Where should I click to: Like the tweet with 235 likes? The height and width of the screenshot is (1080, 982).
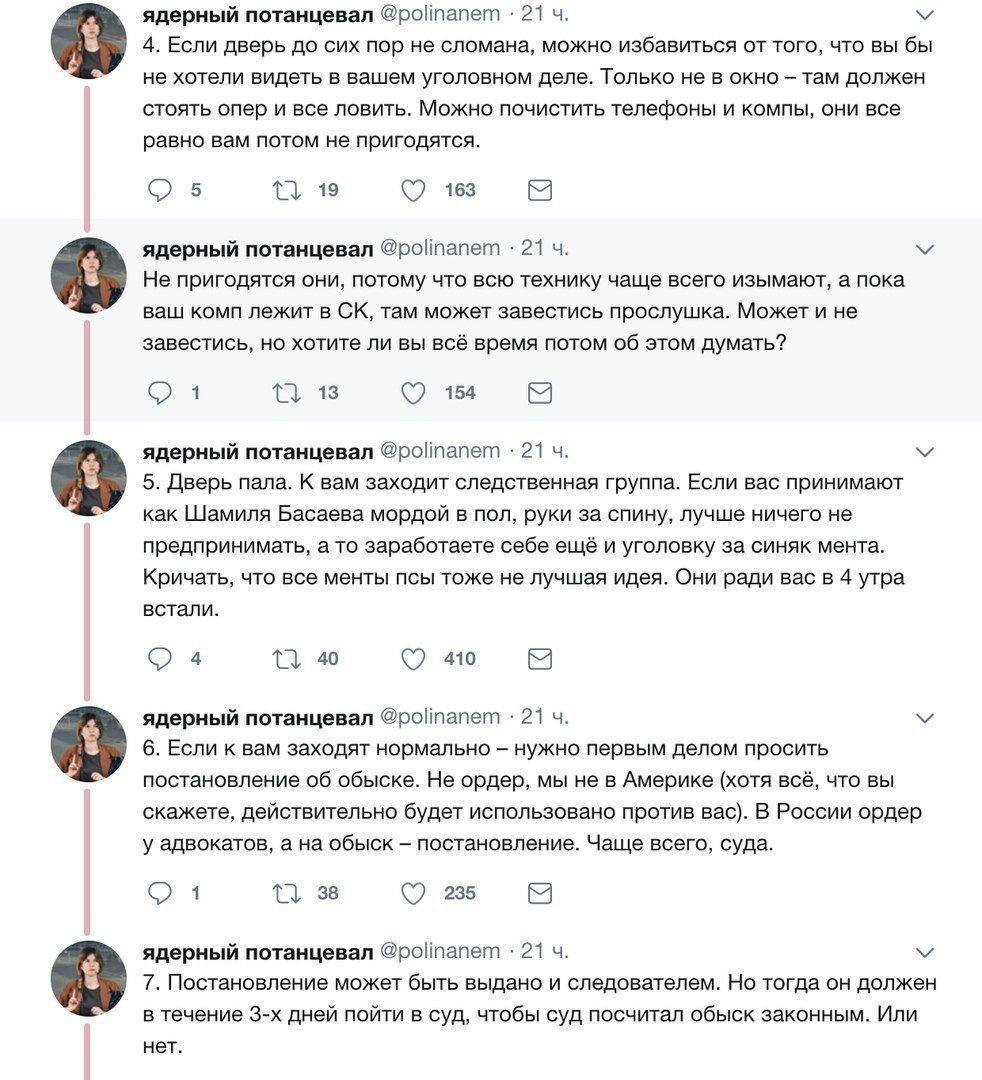(413, 893)
